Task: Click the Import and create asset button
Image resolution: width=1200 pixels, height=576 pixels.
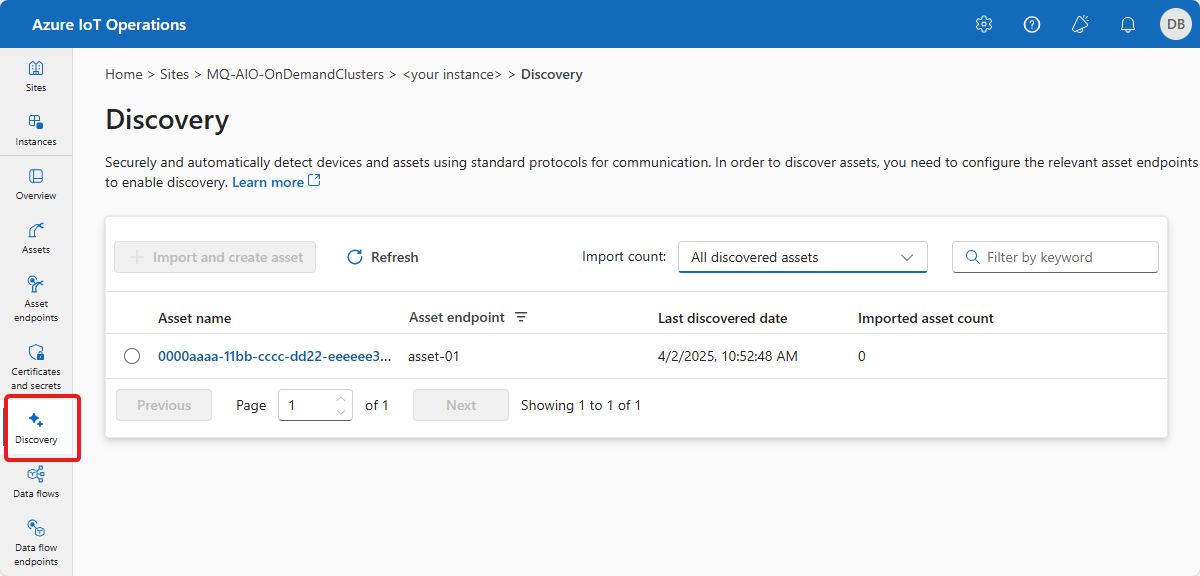Action: tap(215, 257)
